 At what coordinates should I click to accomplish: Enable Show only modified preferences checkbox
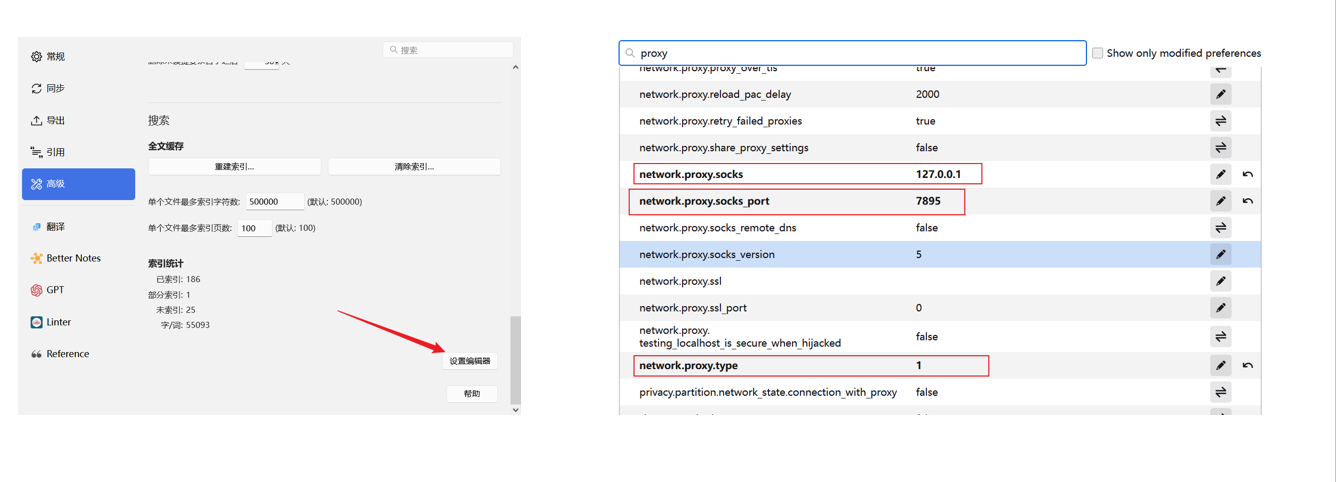[1097, 53]
